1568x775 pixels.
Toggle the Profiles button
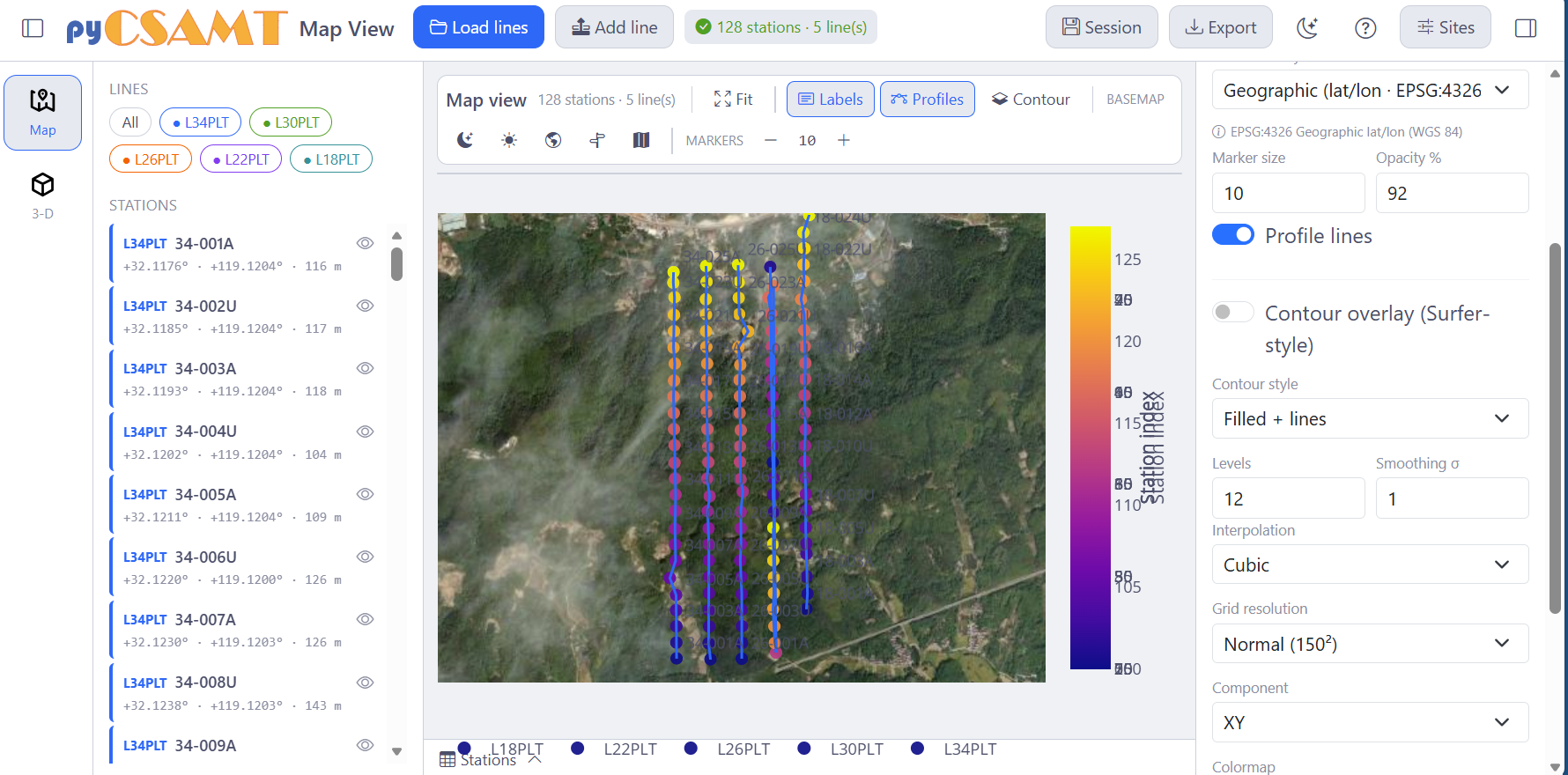tap(928, 100)
